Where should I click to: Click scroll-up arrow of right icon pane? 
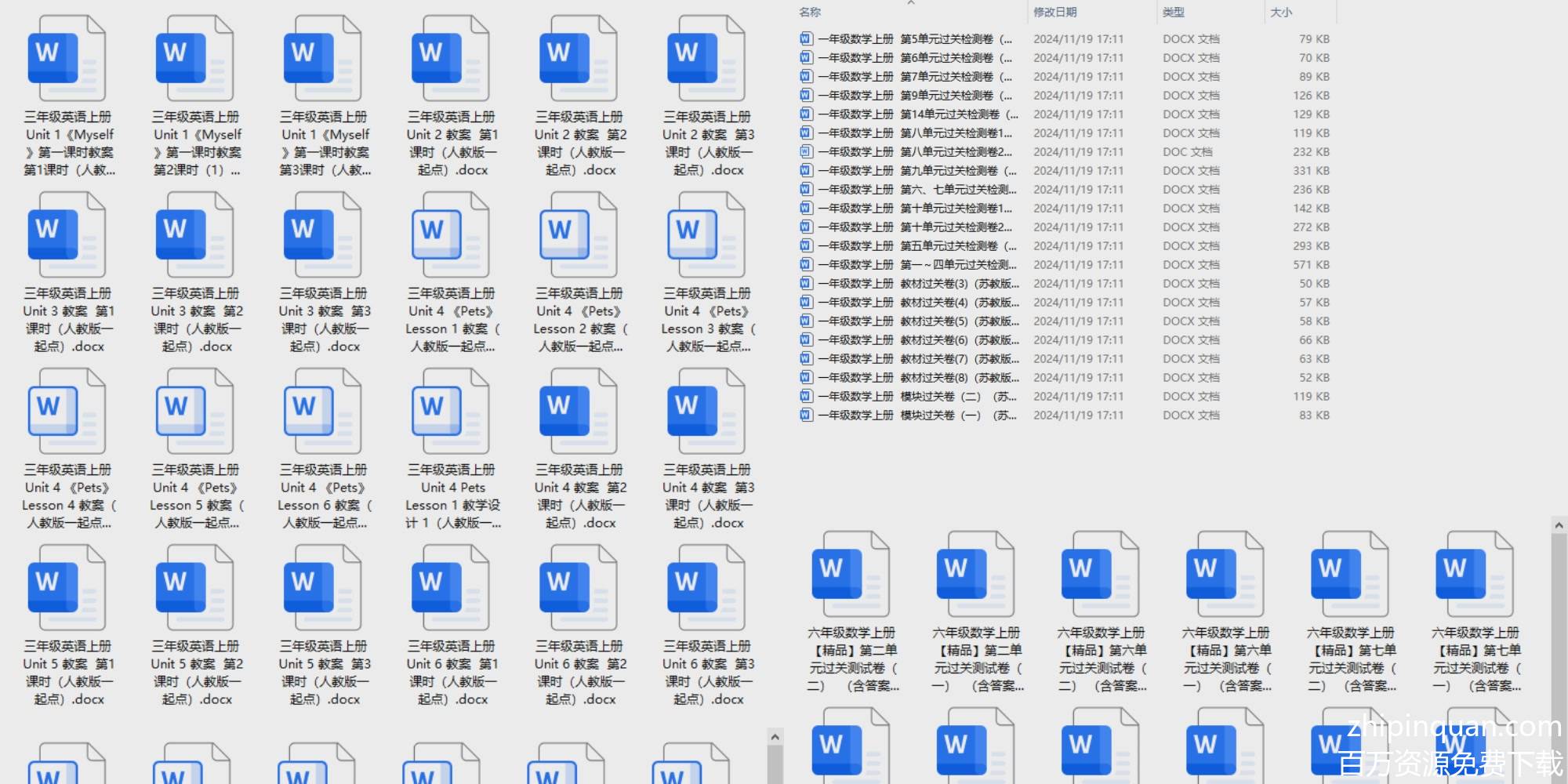(1559, 525)
